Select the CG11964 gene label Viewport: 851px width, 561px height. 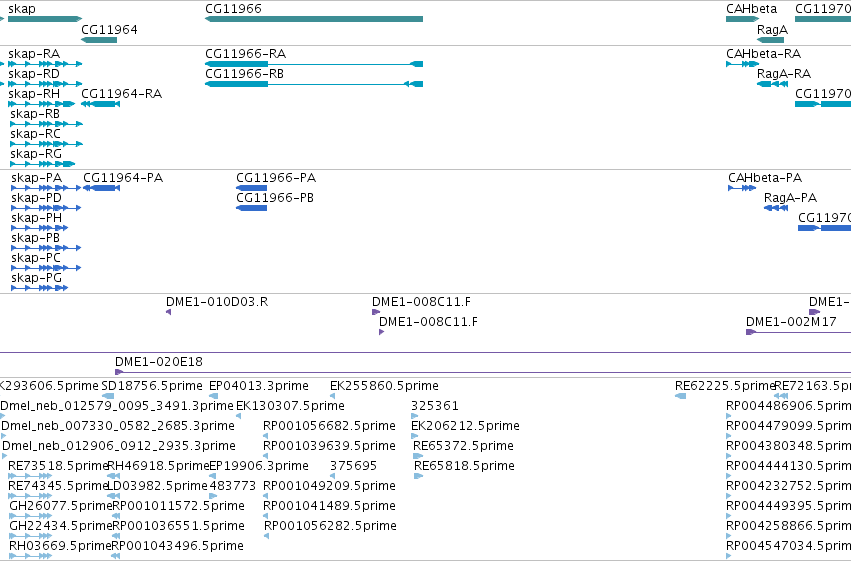click(x=109, y=29)
